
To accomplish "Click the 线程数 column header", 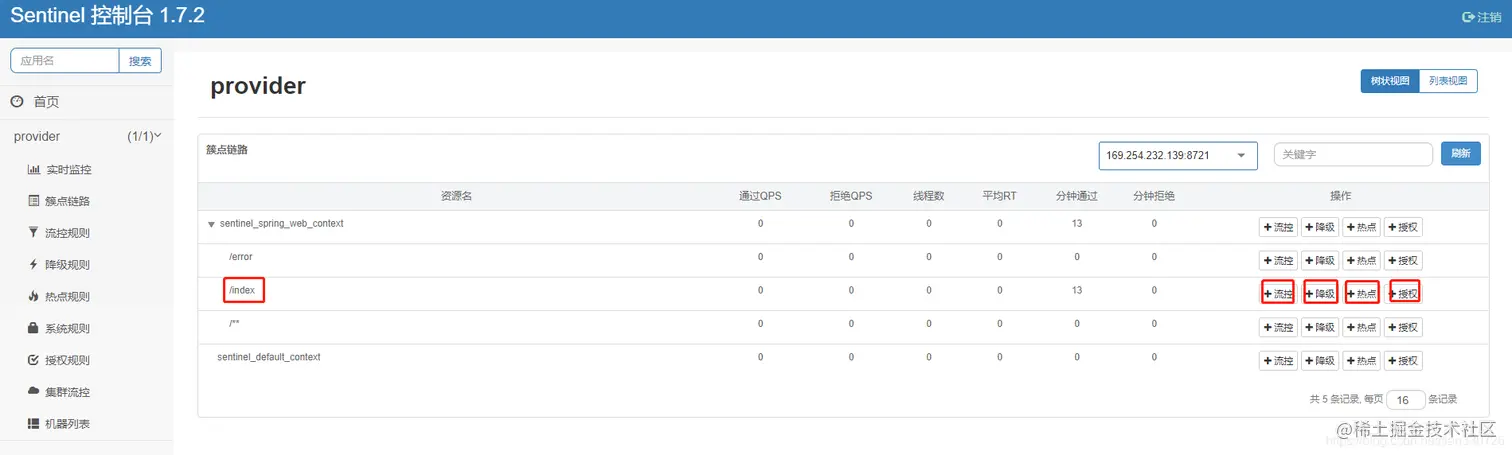I will (x=928, y=196).
